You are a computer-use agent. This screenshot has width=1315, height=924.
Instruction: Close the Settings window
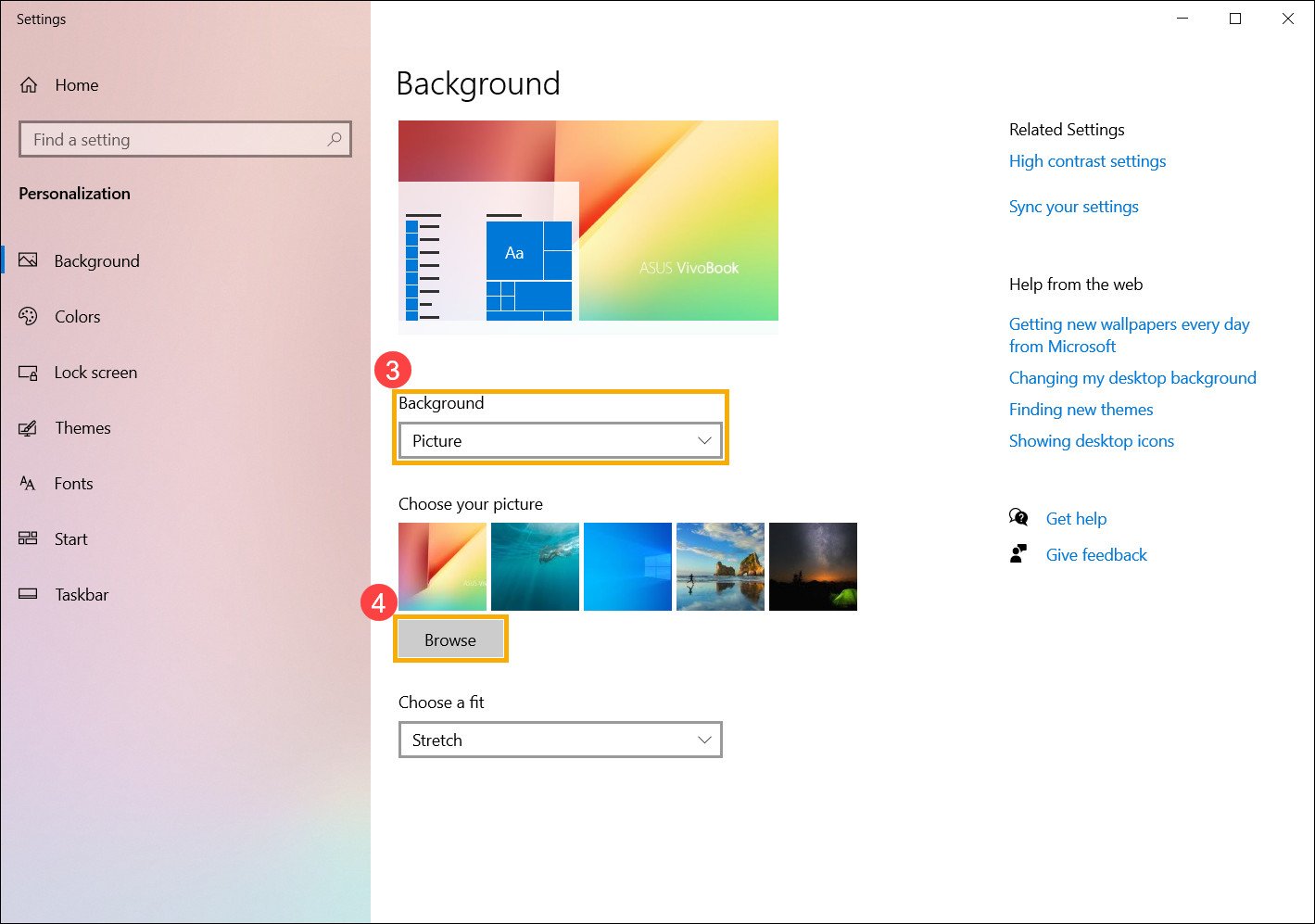[1288, 19]
